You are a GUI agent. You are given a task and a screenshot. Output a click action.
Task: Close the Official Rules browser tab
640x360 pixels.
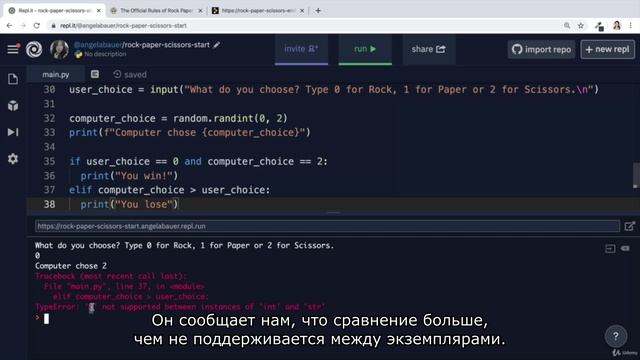tap(200, 11)
